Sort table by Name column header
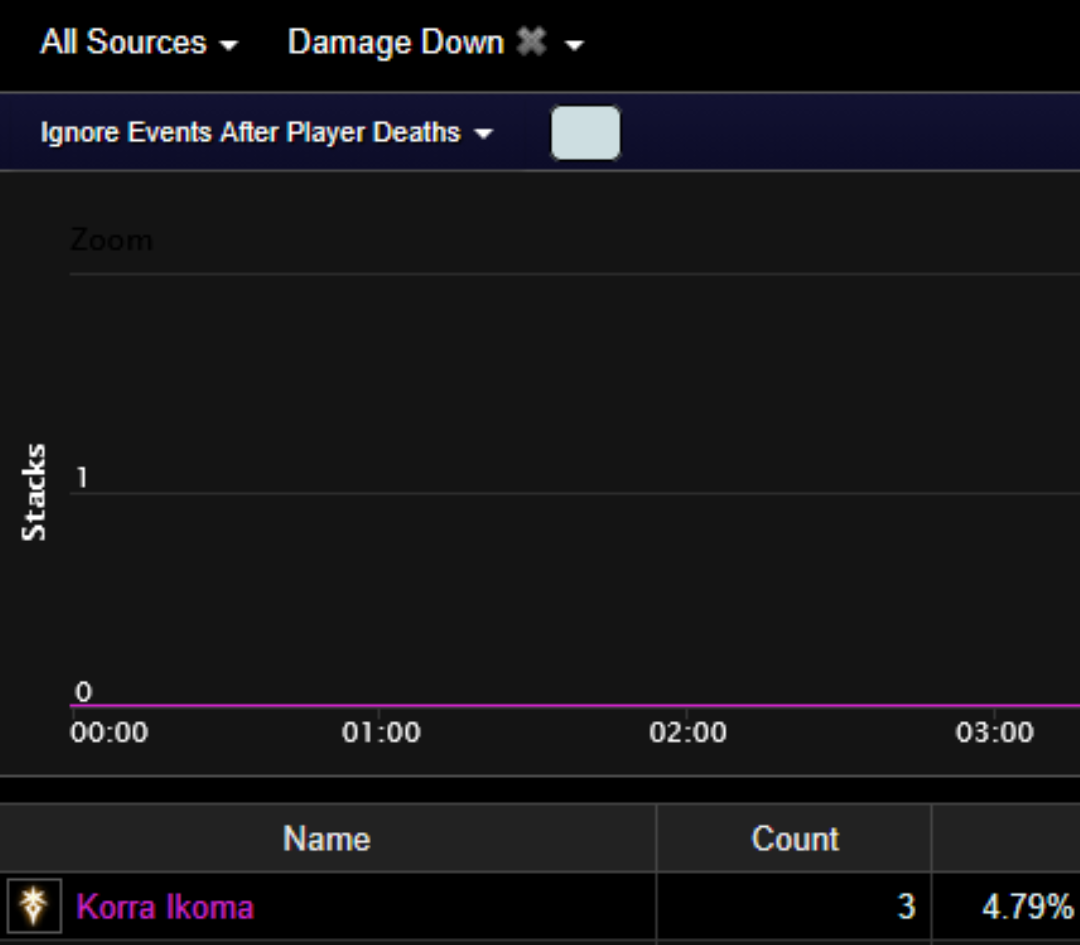This screenshot has height=945, width=1080. (327, 838)
